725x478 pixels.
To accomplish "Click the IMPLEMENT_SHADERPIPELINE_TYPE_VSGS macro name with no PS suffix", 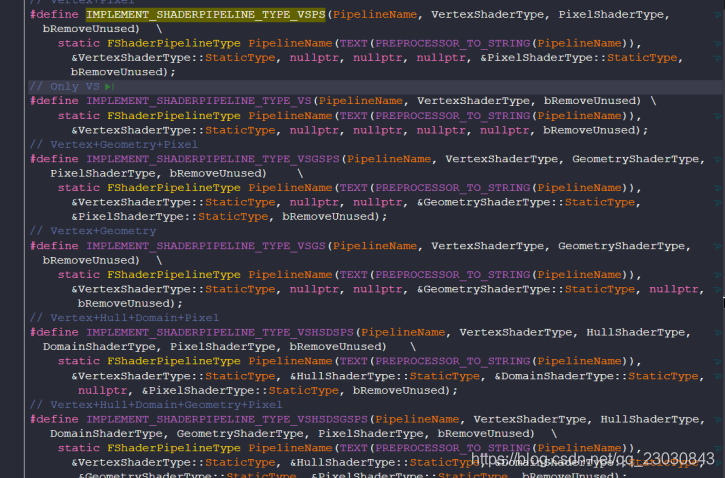I will (x=205, y=246).
